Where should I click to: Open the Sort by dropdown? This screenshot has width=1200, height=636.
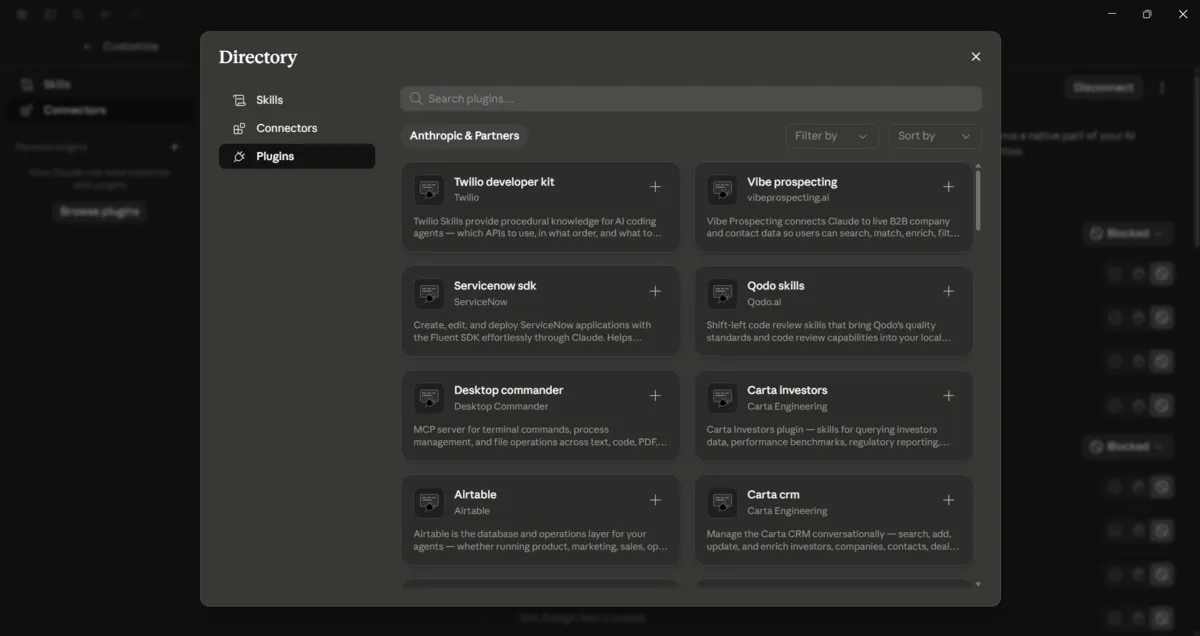[935, 136]
